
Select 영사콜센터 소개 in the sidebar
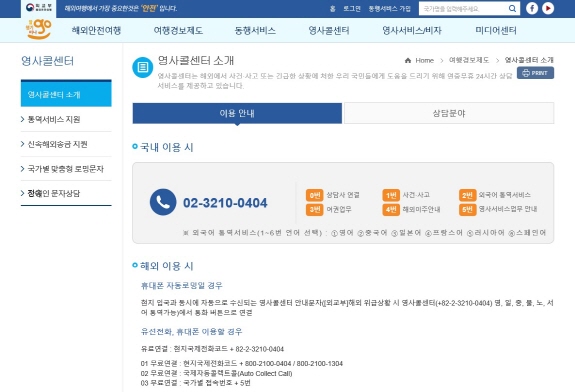pyautogui.click(x=66, y=94)
